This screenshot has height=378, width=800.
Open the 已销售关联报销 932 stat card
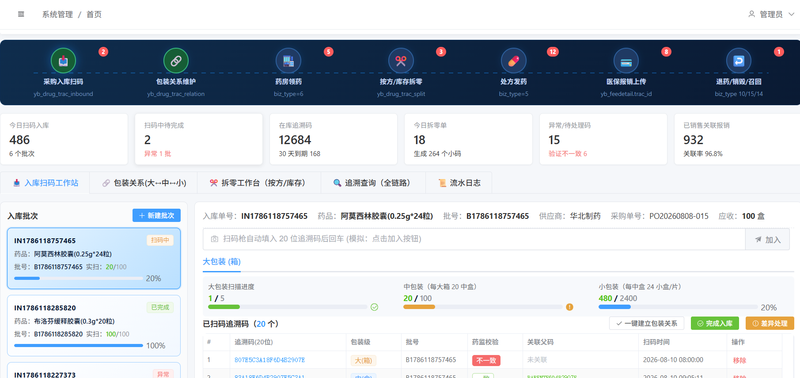tap(737, 139)
